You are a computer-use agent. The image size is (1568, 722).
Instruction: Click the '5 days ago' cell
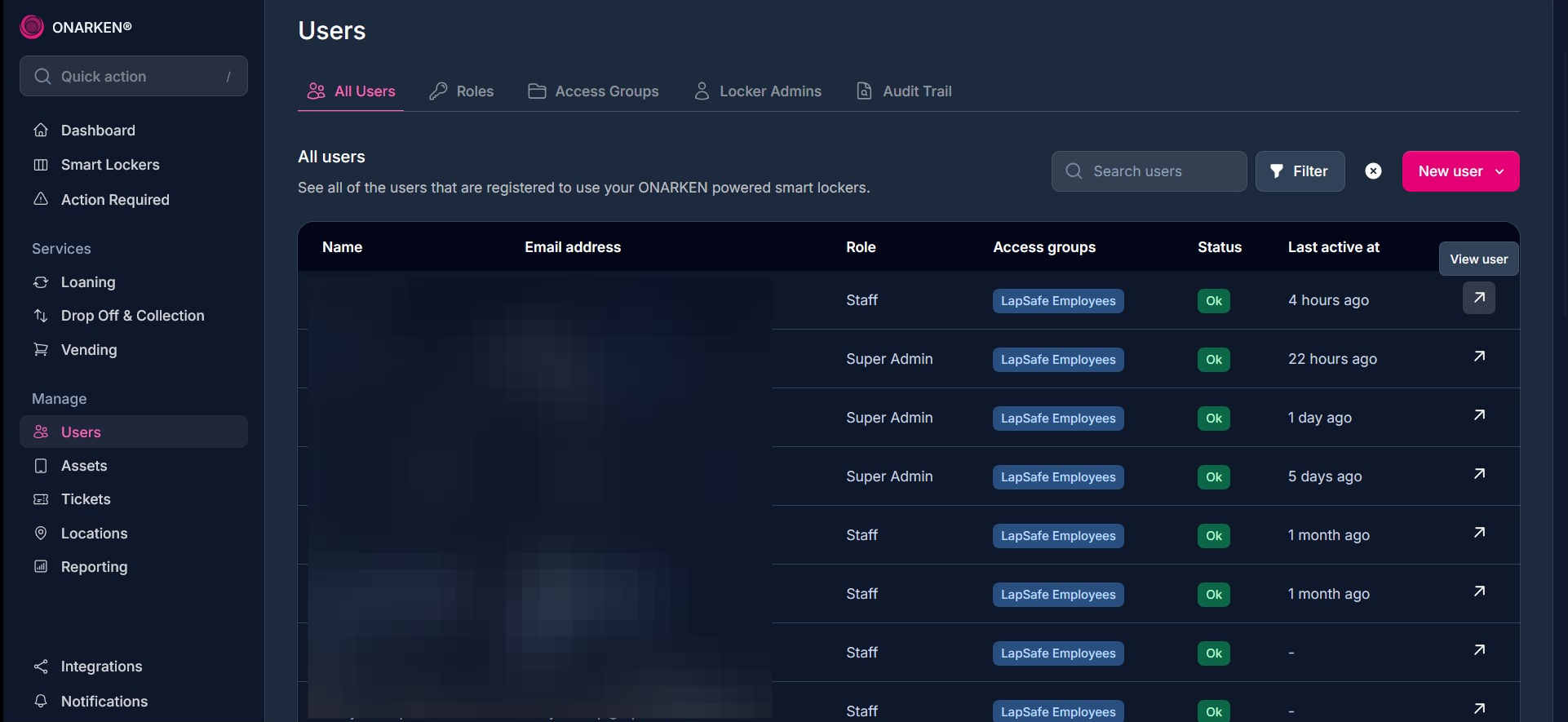[x=1325, y=476]
